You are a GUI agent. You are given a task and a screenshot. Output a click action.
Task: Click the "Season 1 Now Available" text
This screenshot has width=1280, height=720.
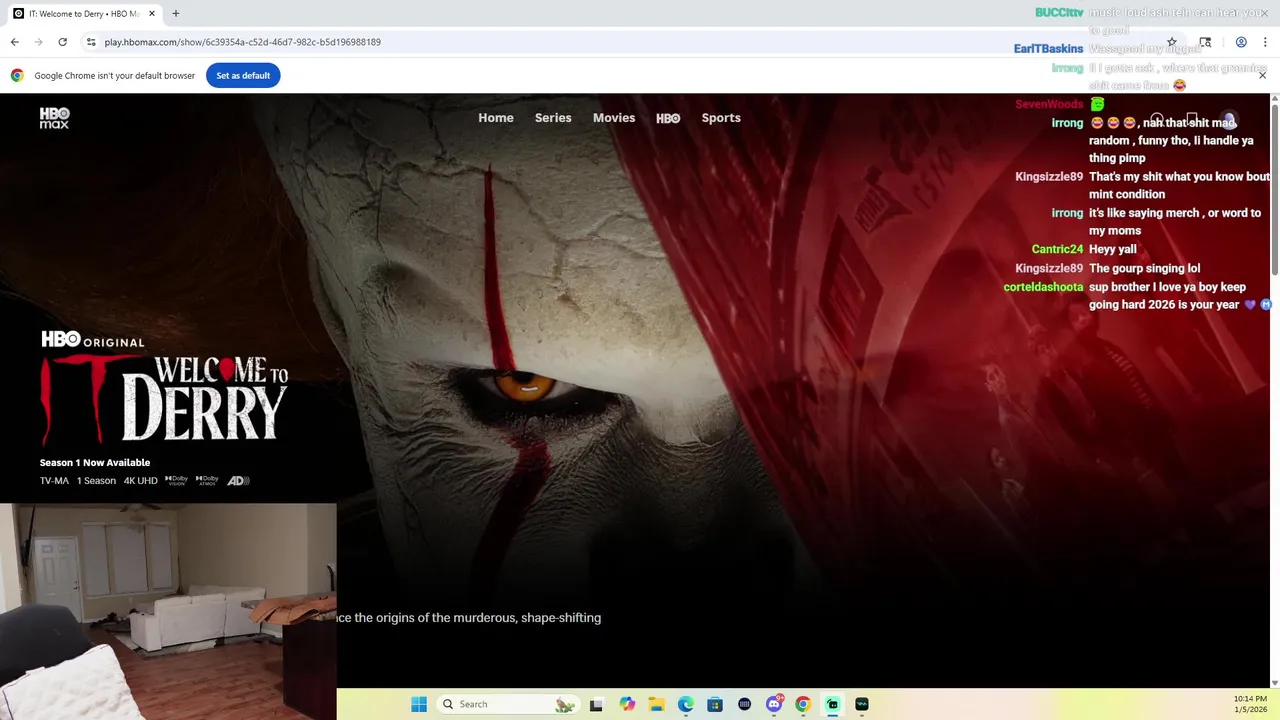(95, 463)
